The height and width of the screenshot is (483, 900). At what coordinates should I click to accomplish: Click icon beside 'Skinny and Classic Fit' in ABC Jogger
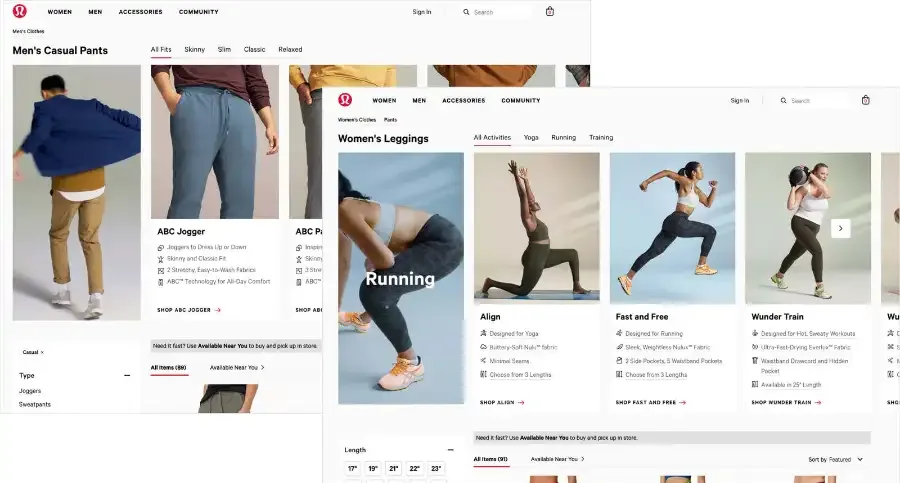[161, 259]
